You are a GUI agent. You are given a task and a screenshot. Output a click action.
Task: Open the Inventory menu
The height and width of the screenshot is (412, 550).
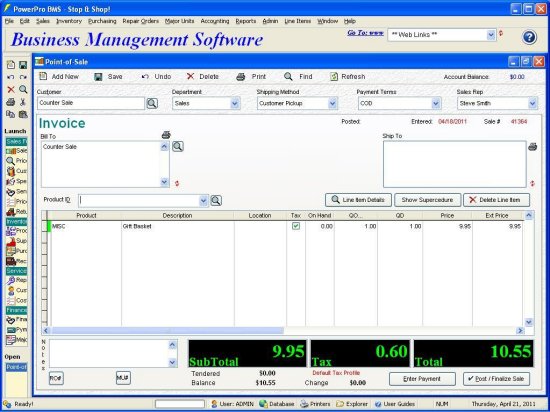pyautogui.click(x=69, y=21)
